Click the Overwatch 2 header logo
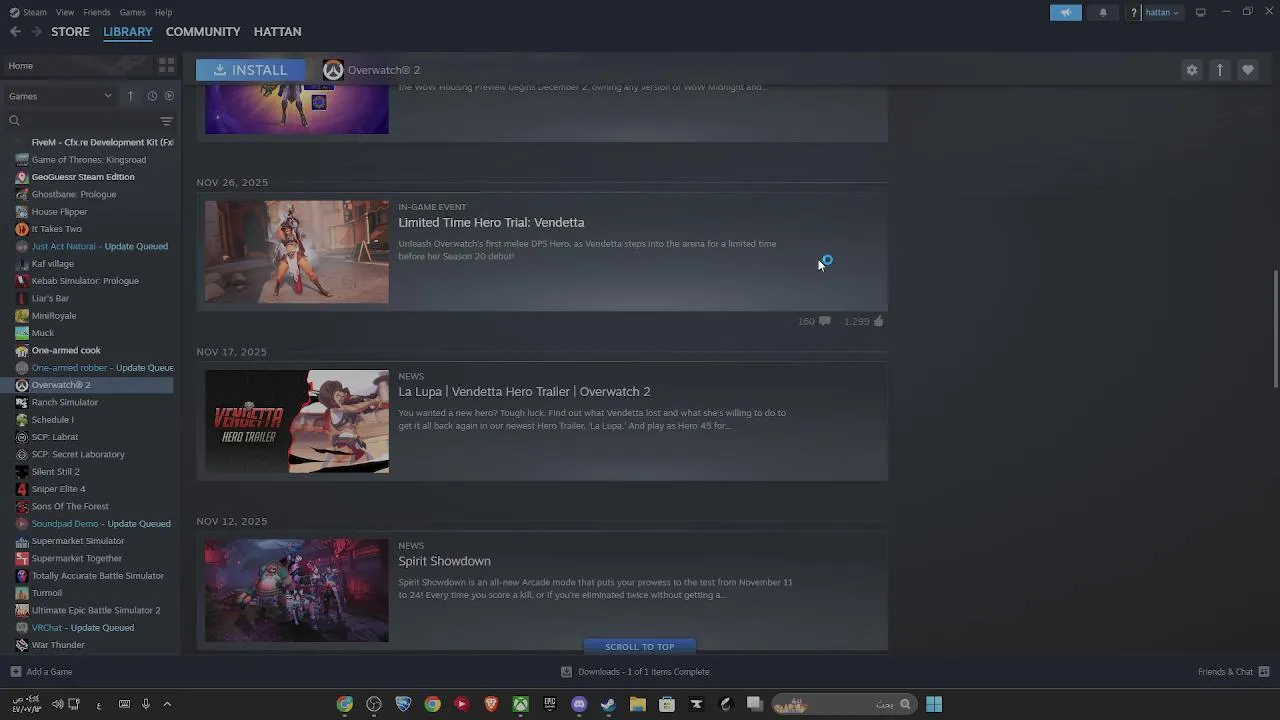This screenshot has height=720, width=1280. click(x=333, y=70)
